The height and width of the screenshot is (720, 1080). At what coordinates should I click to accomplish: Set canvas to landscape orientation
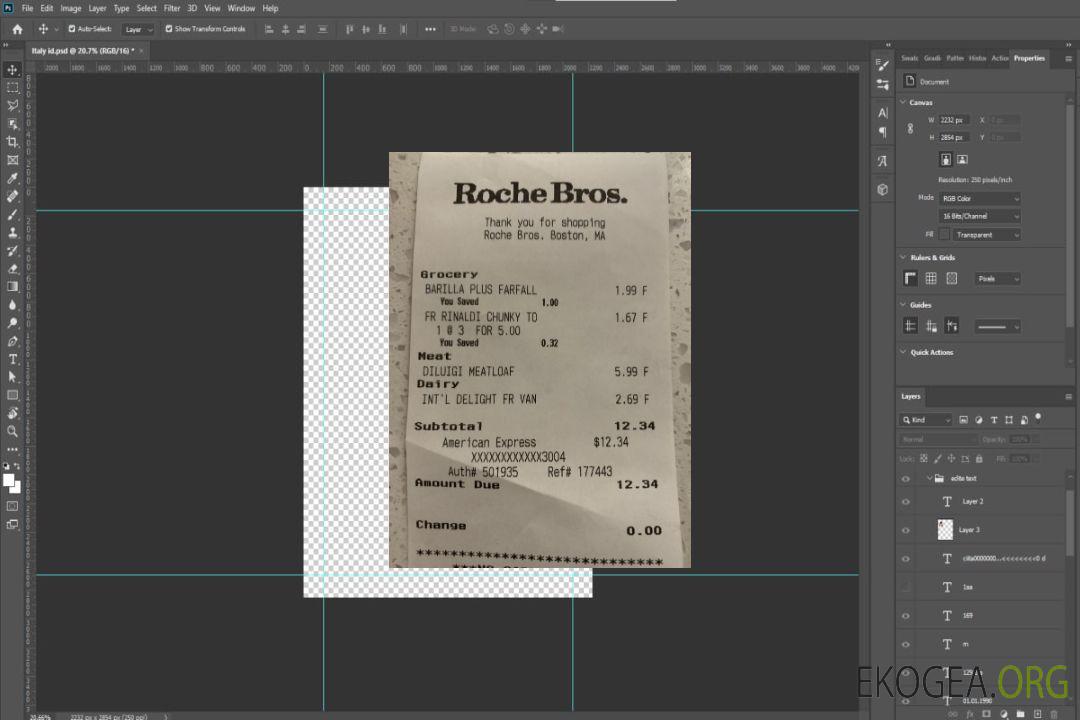[x=962, y=159]
